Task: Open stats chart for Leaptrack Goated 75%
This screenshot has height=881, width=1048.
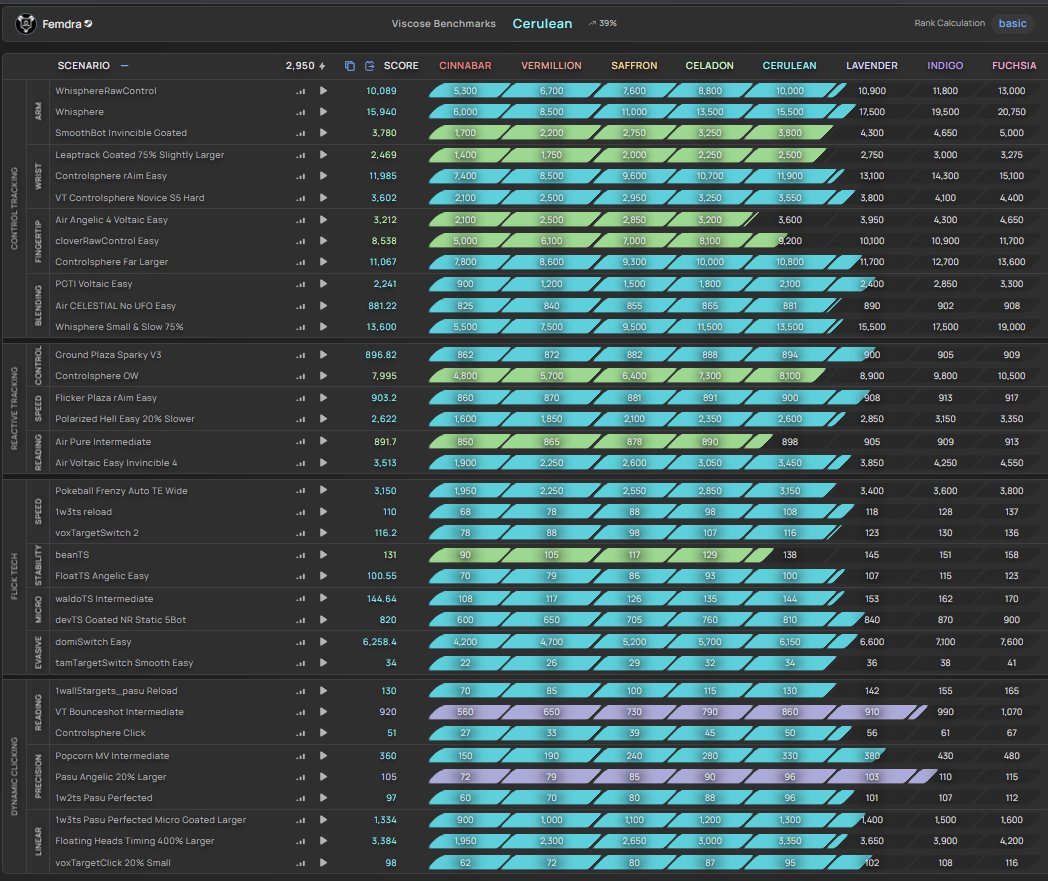Action: [x=301, y=155]
